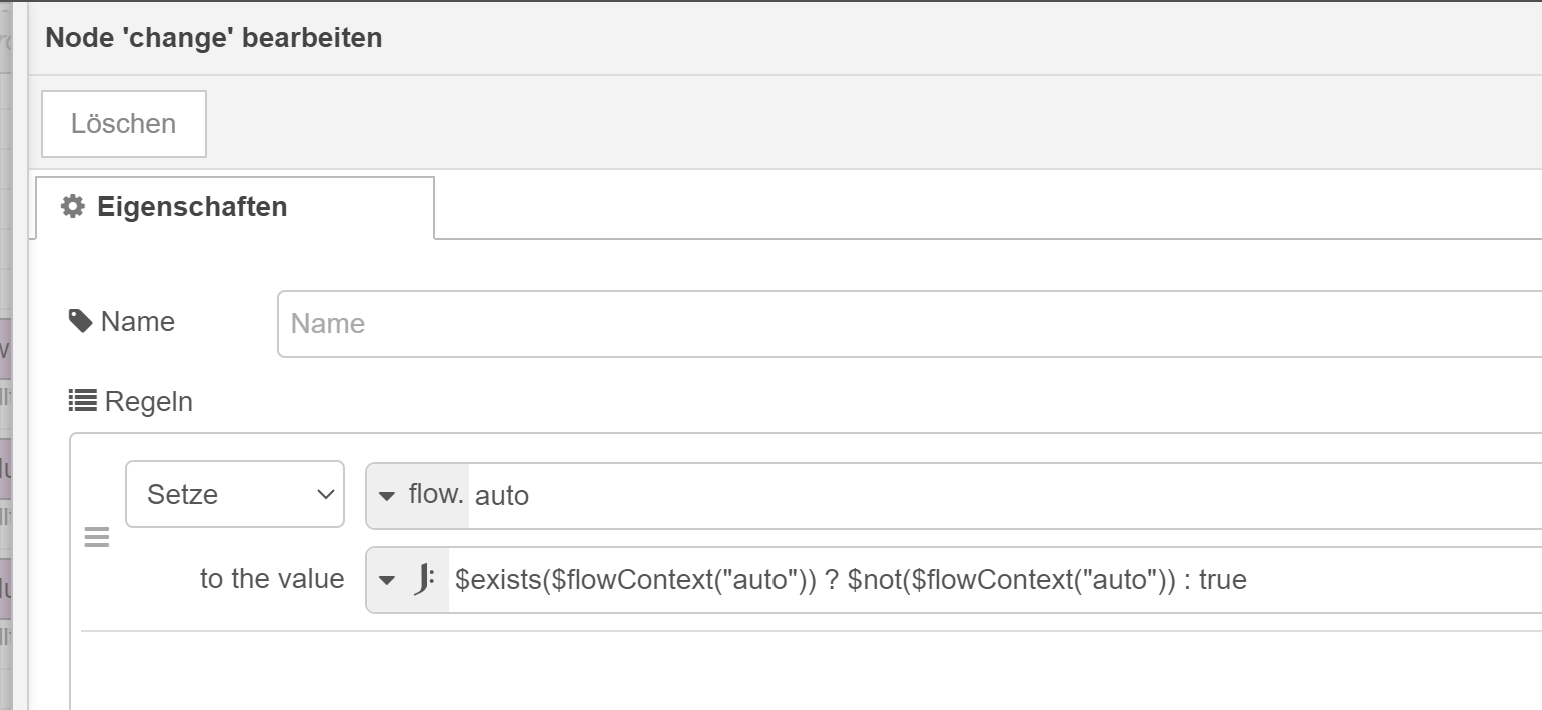The image size is (1542, 710).
Task: Click the Name field label
Action: [x=138, y=322]
